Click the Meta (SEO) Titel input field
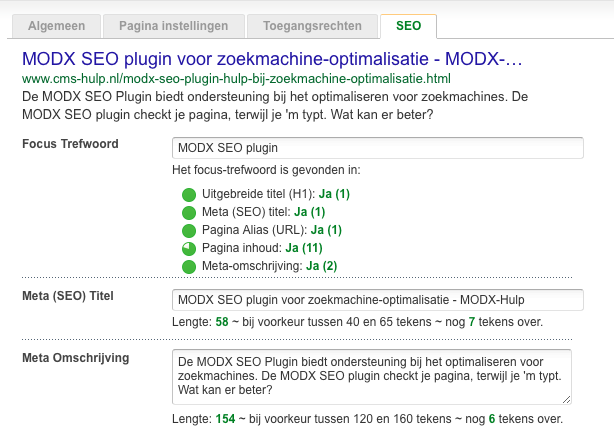Image resolution: width=614 pixels, height=436 pixels. (x=377, y=300)
